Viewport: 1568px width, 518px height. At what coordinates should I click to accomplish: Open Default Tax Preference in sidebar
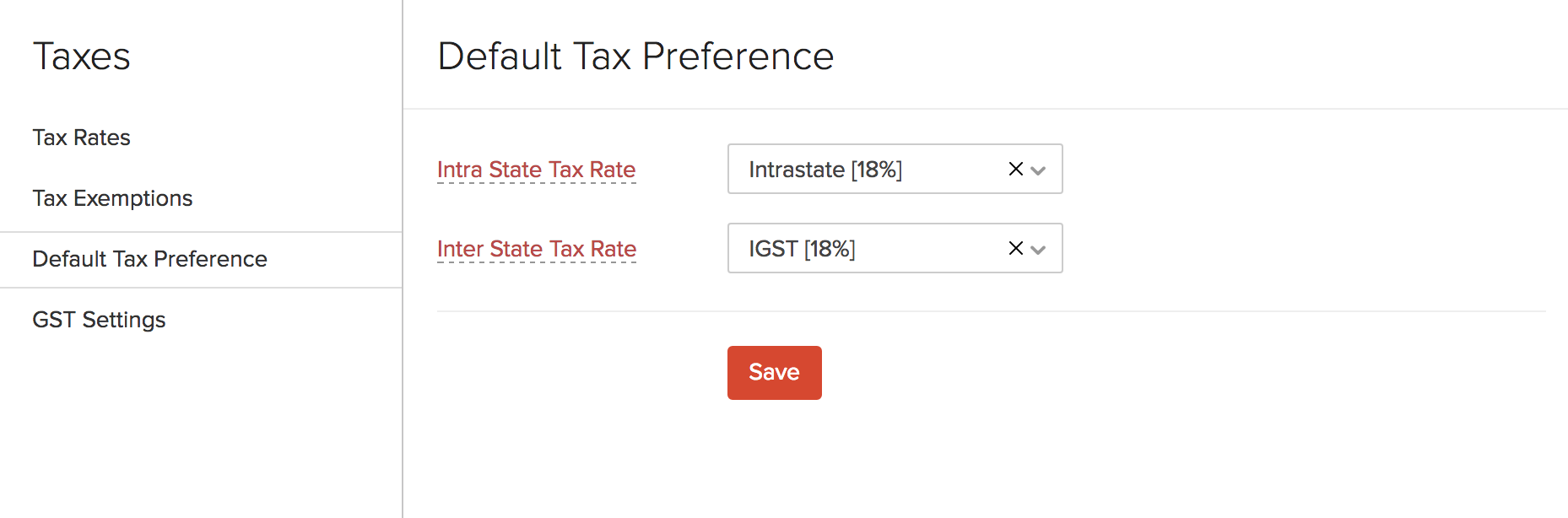coord(149,260)
